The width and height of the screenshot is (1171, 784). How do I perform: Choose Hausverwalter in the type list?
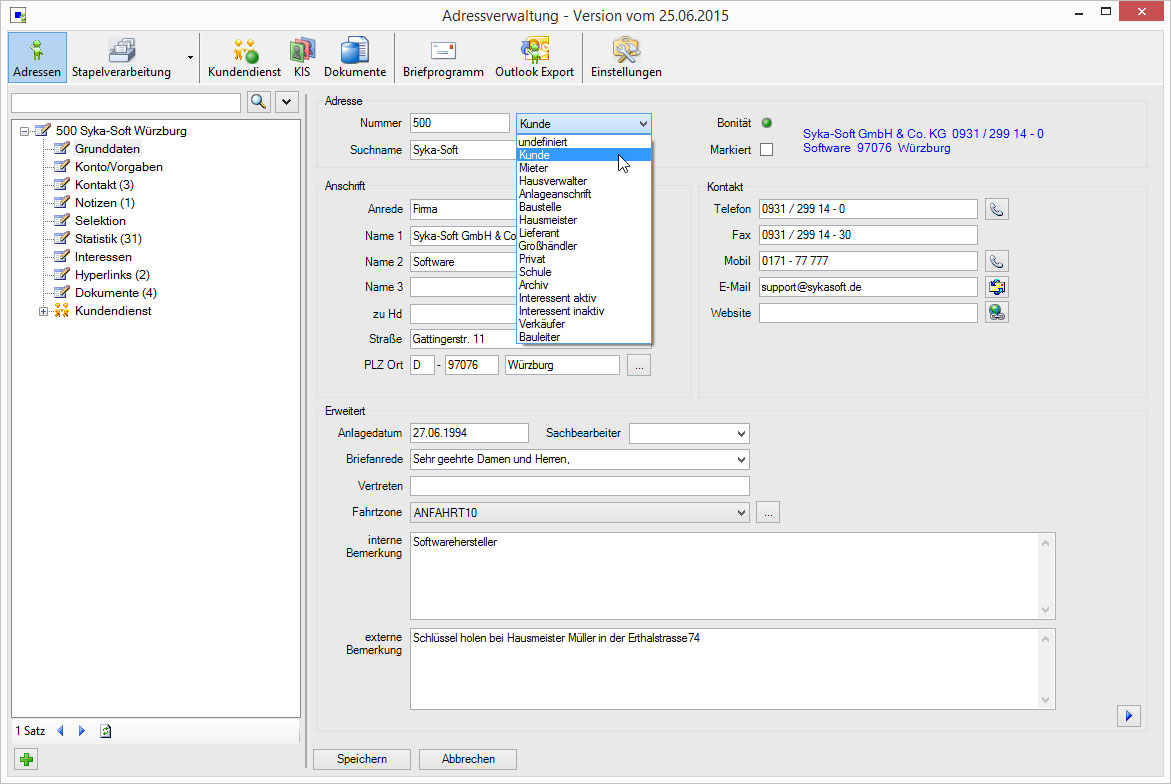coord(553,181)
